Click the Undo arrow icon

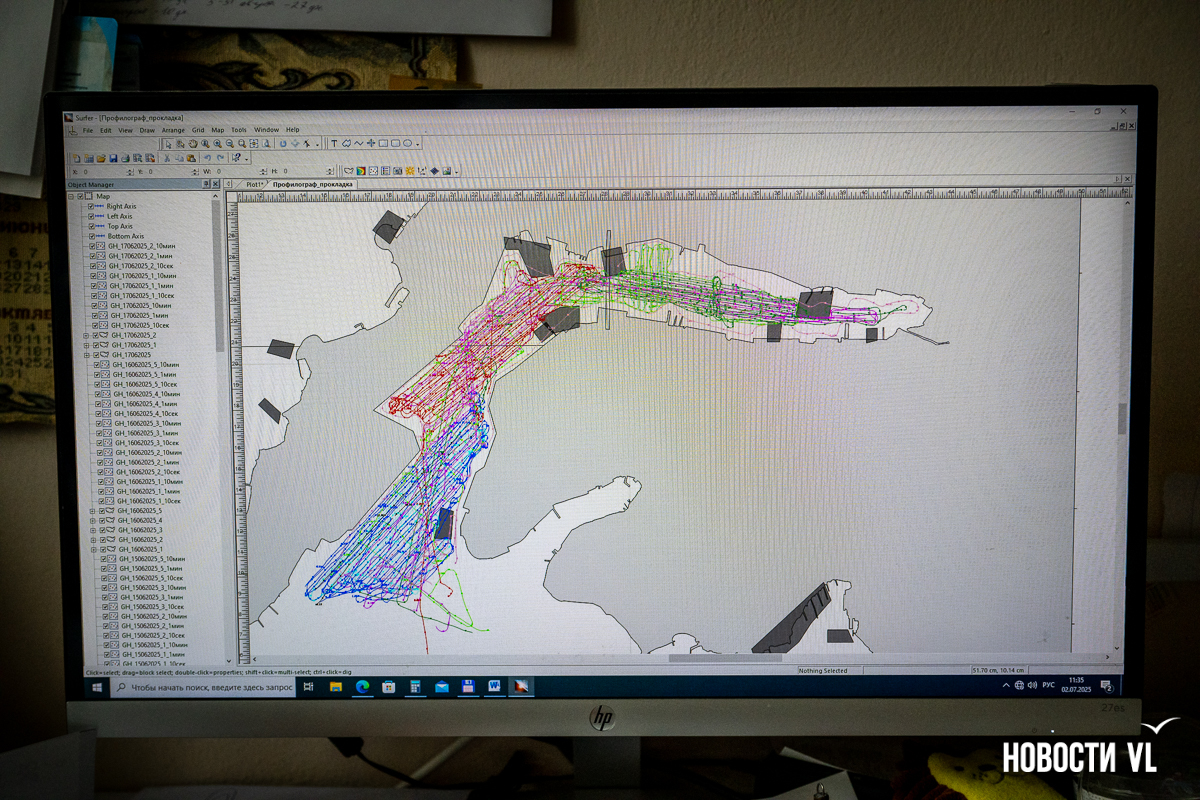tap(207, 158)
